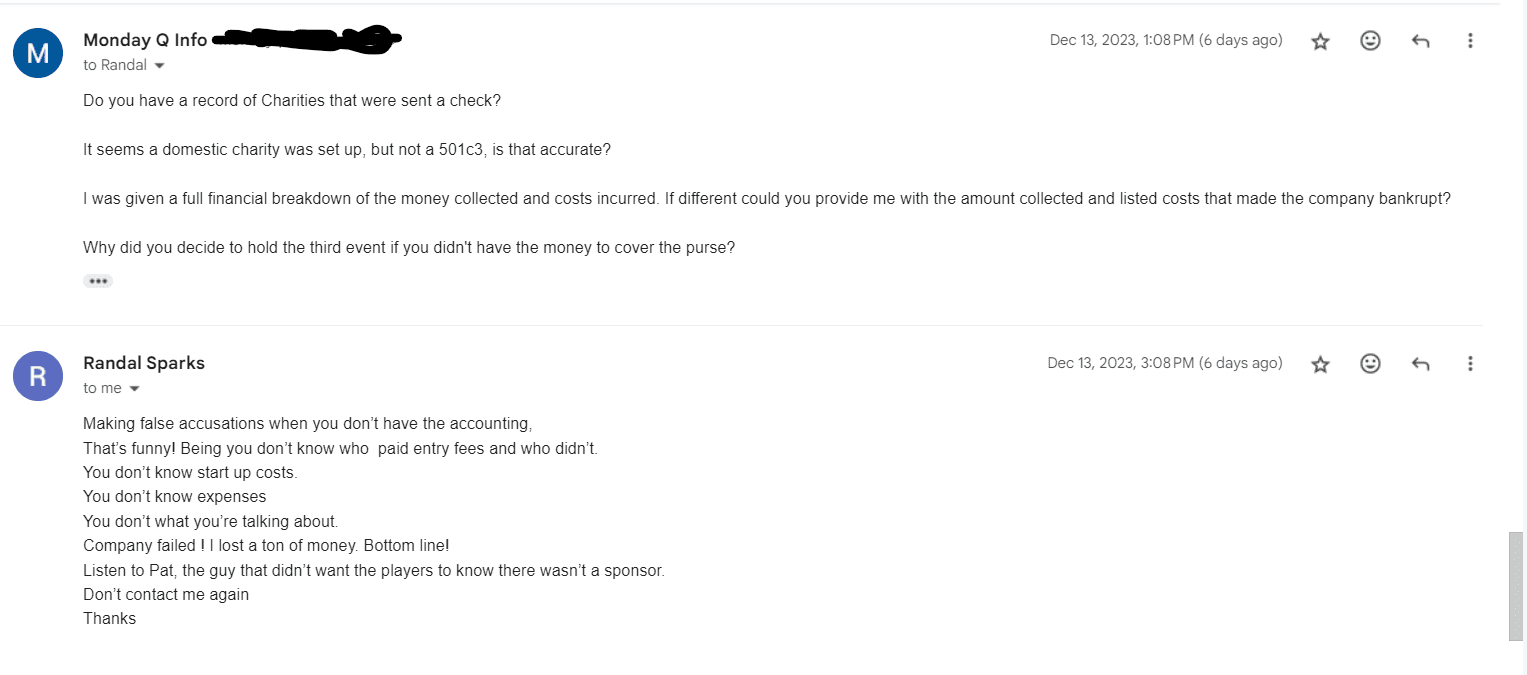Screen dimensions: 1527x675
Task: Open more options for Randal Sparks message
Action: (x=1470, y=364)
